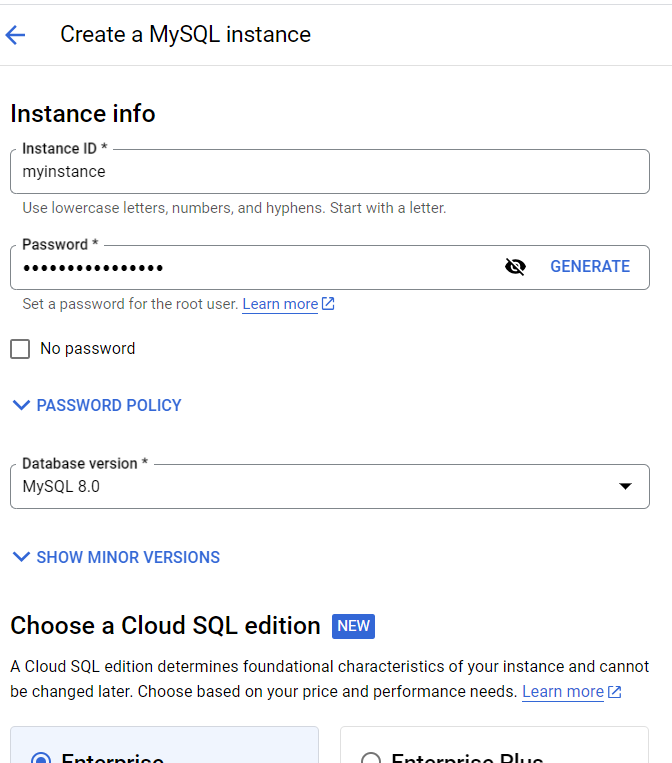Toggle password visibility with the eye icon
The height and width of the screenshot is (763, 672).
pos(515,267)
